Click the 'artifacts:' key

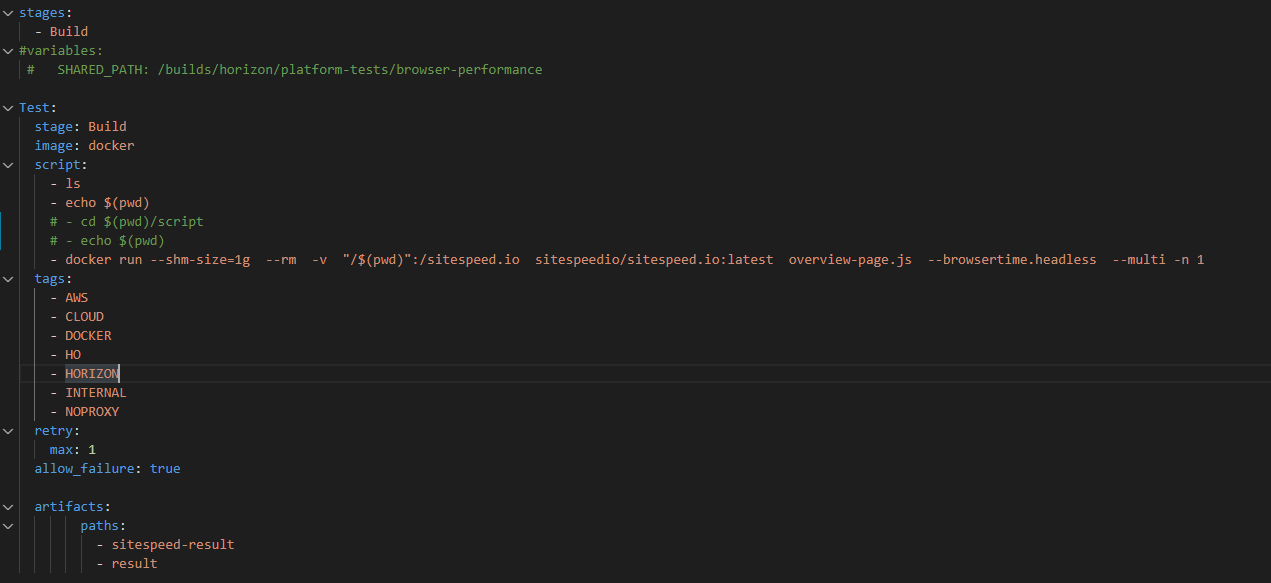click(x=73, y=507)
